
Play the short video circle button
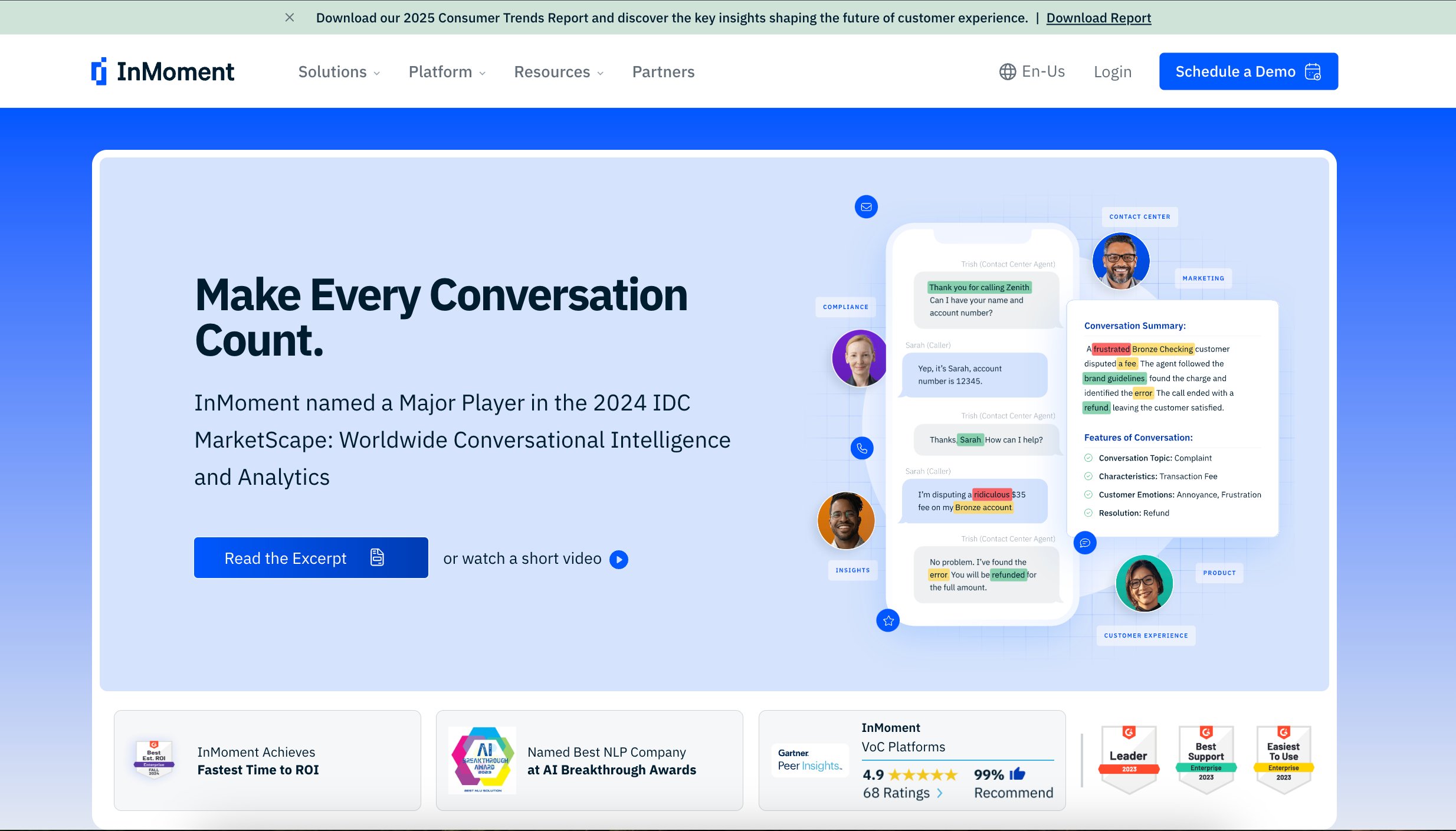pos(619,559)
